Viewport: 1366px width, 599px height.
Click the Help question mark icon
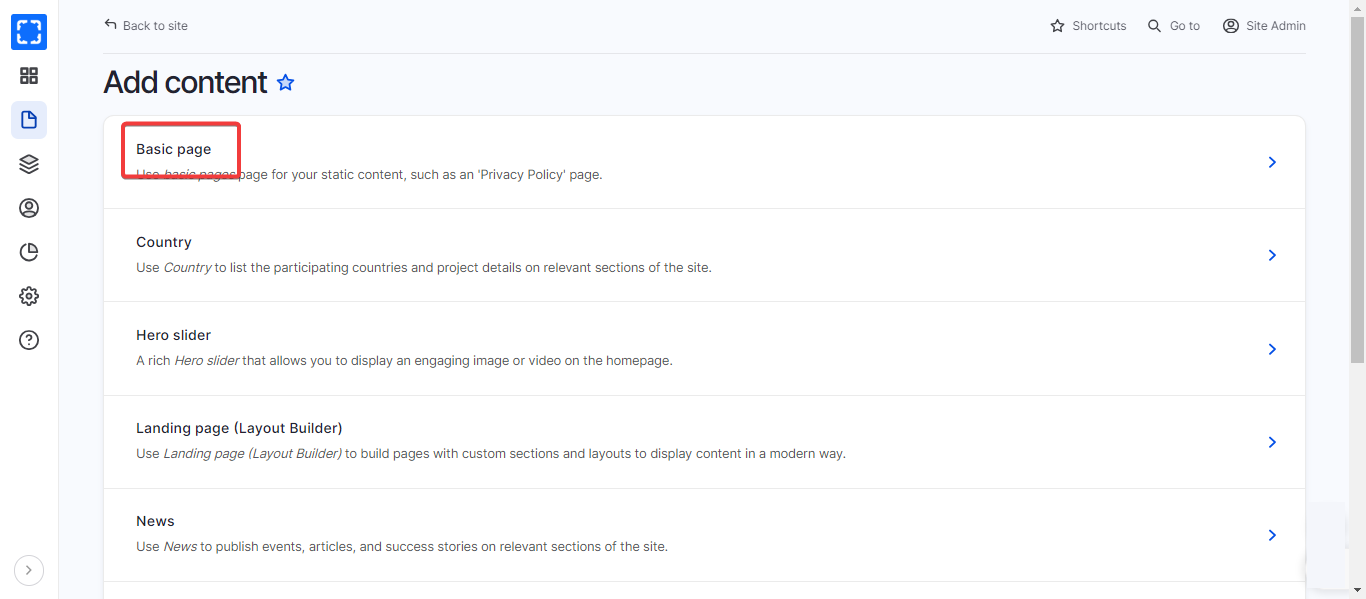[x=29, y=340]
